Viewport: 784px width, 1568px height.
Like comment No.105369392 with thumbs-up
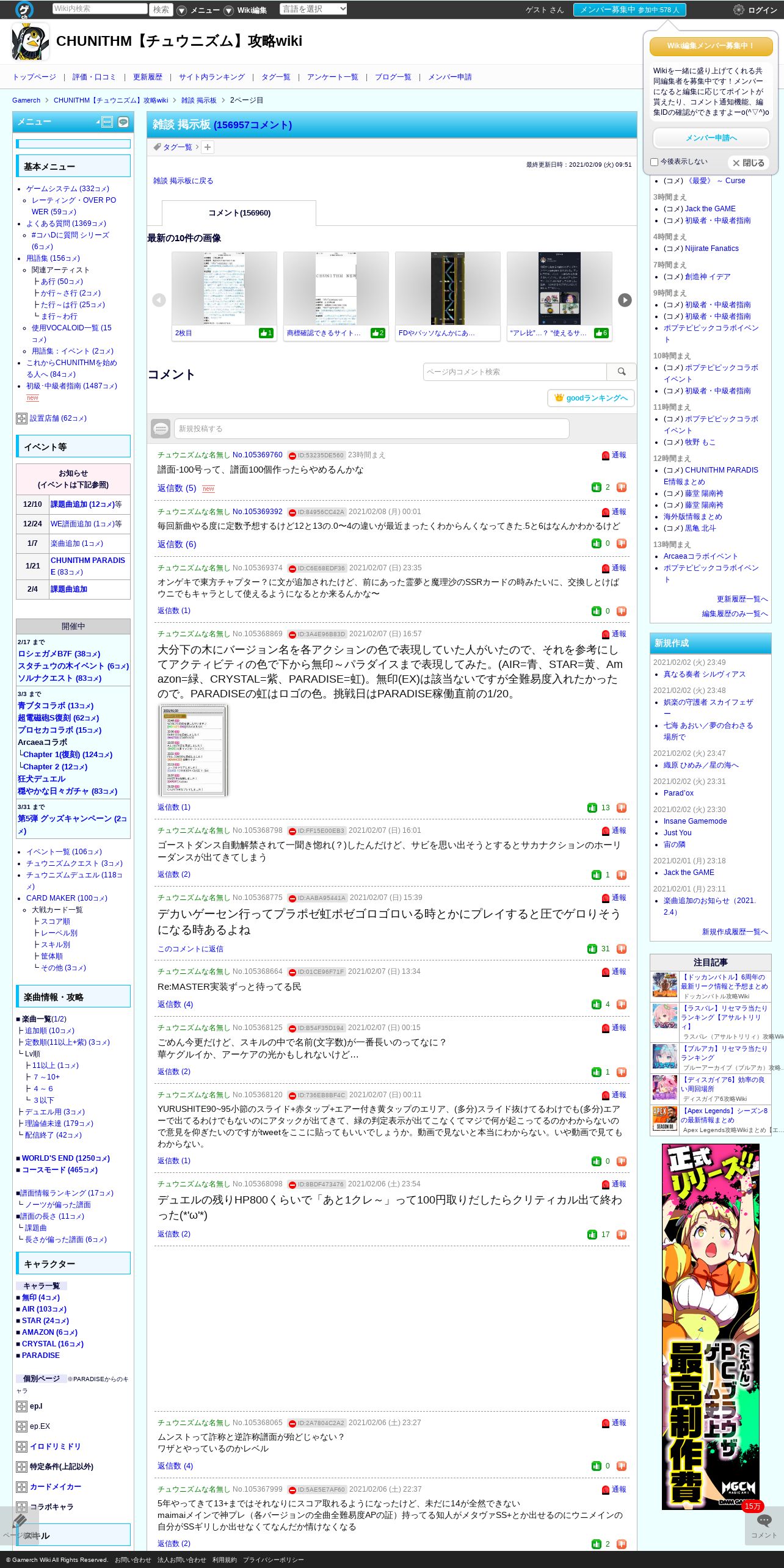click(x=597, y=543)
